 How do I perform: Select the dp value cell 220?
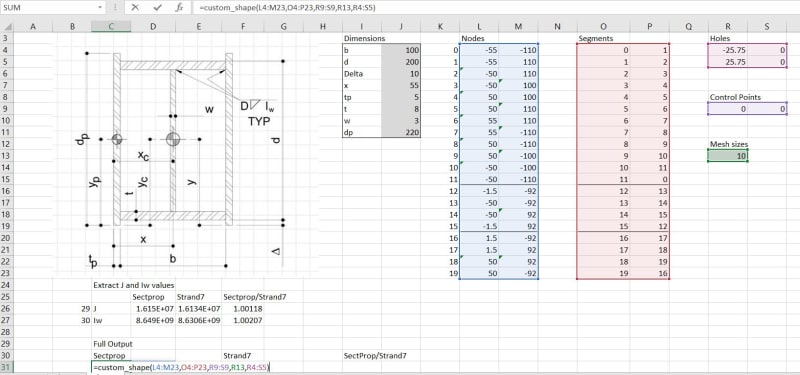pos(401,133)
